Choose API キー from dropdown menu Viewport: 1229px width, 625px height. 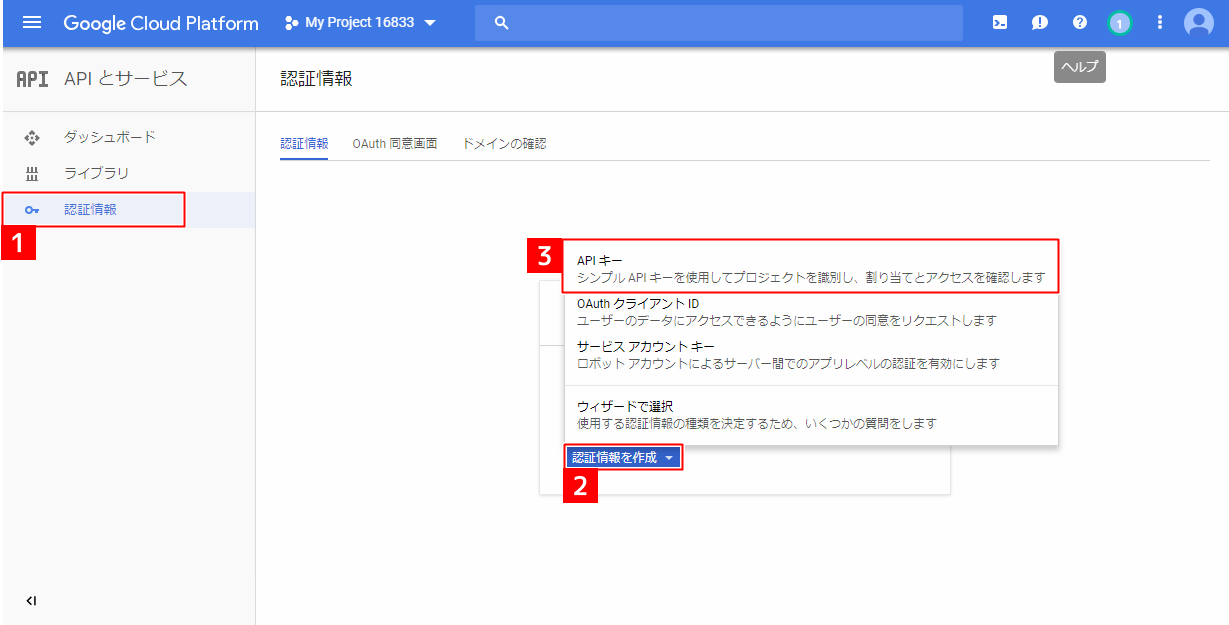point(811,268)
